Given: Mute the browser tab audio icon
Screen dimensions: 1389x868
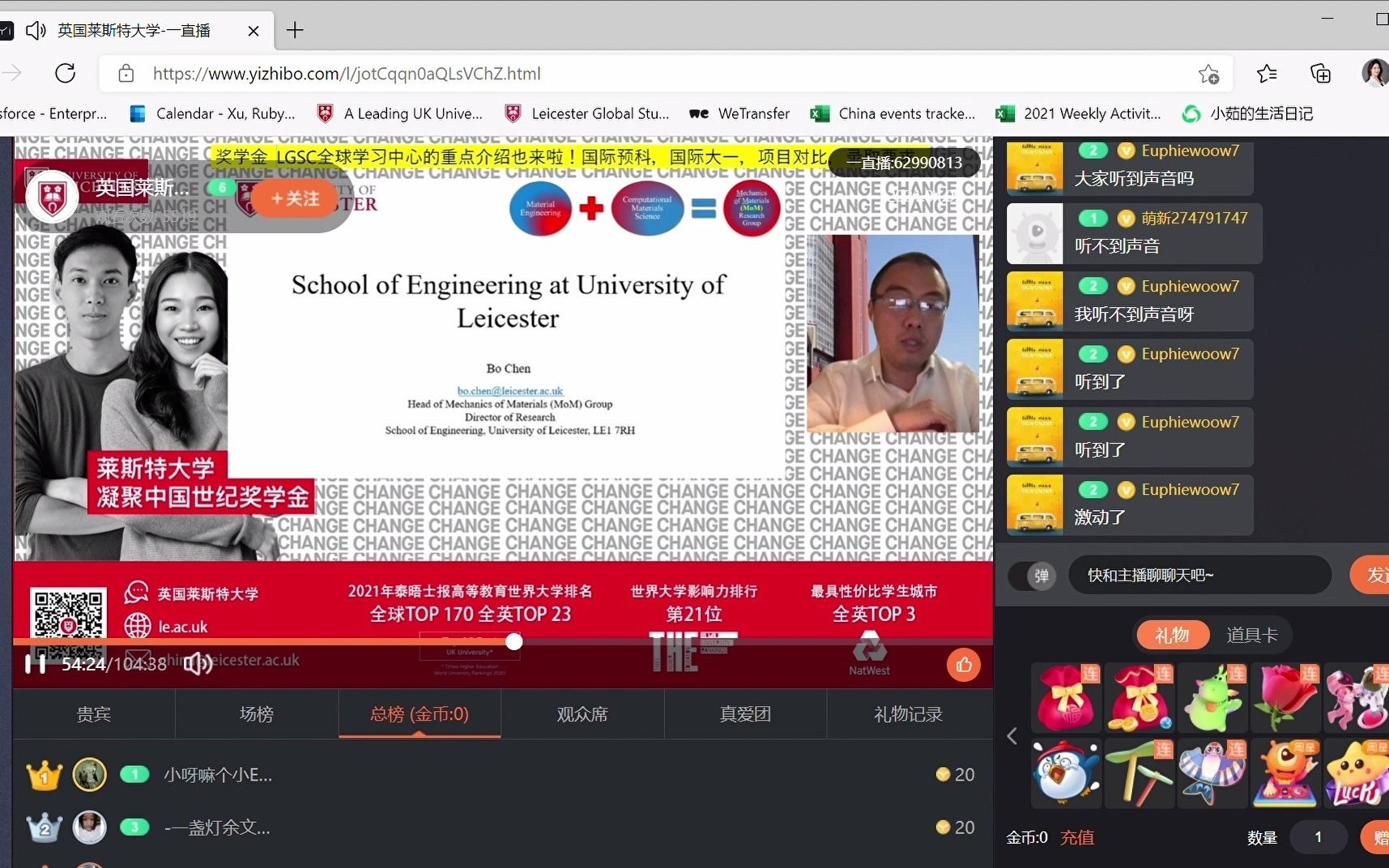Looking at the screenshot, I should (x=36, y=31).
